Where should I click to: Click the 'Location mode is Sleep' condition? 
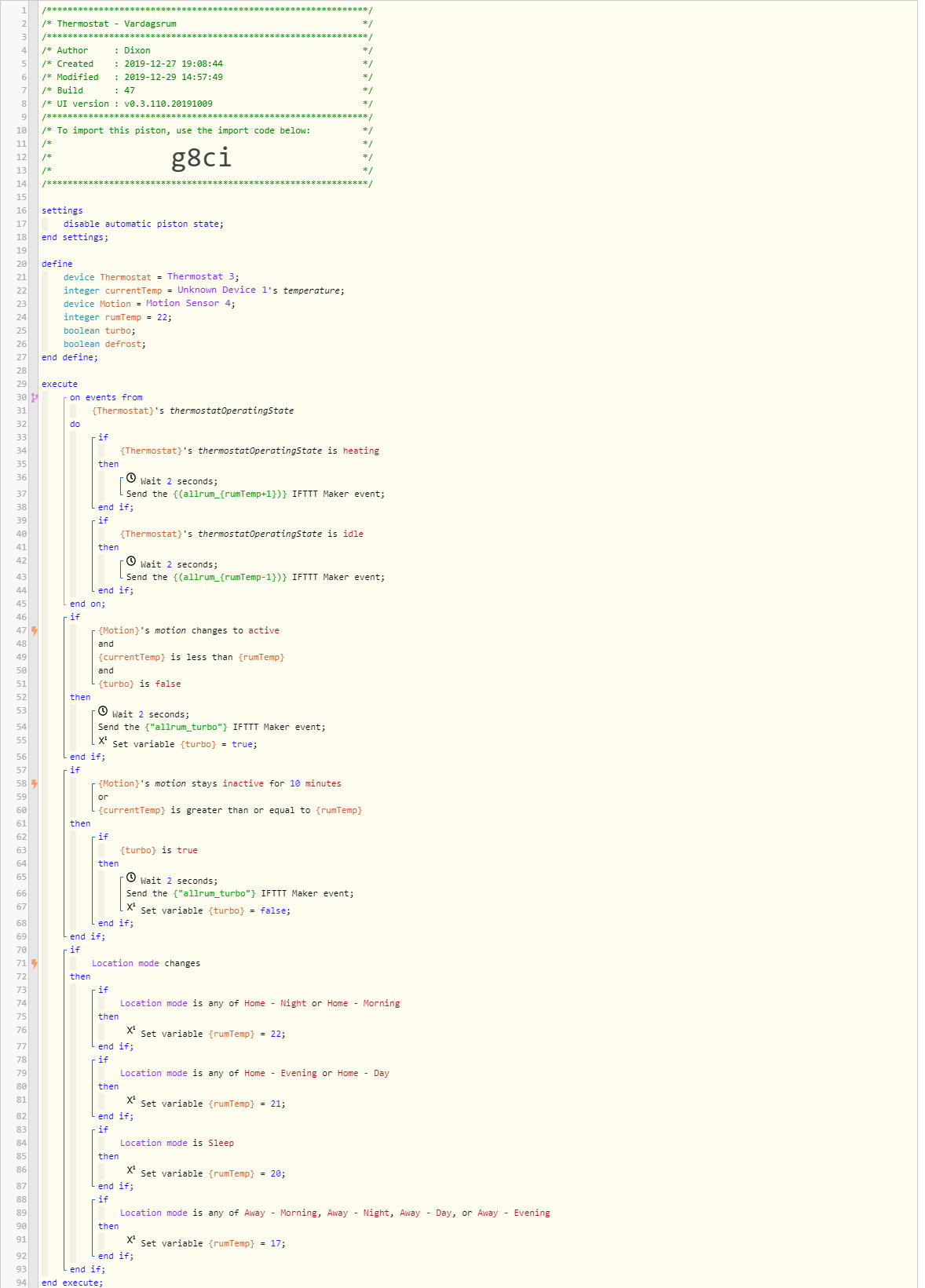pyautogui.click(x=177, y=1143)
